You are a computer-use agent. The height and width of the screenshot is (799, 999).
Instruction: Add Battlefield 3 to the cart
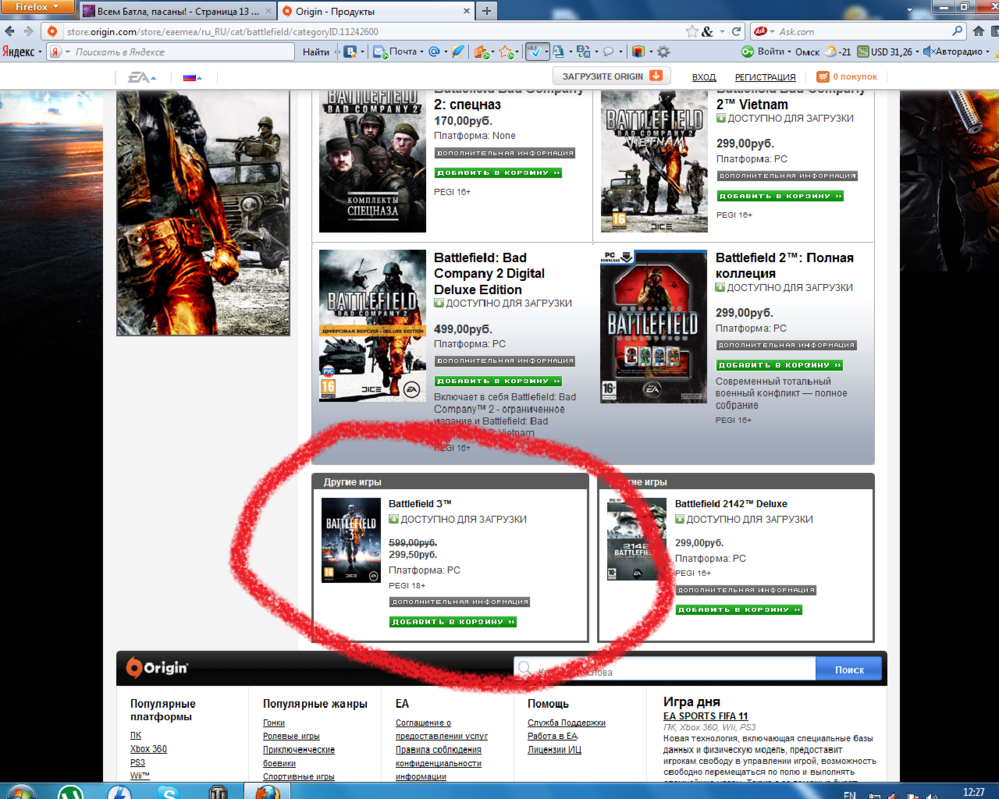pos(452,621)
